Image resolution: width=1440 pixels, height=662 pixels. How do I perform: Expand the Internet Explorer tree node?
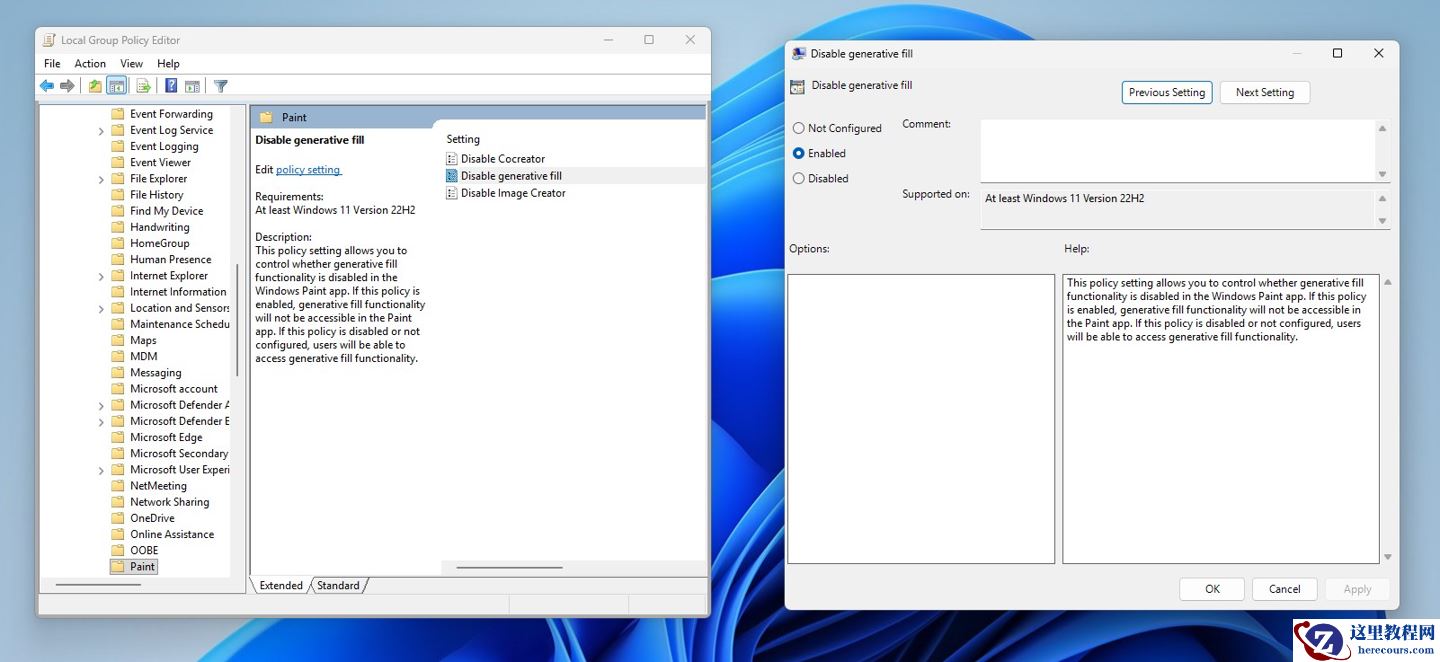[x=102, y=276]
